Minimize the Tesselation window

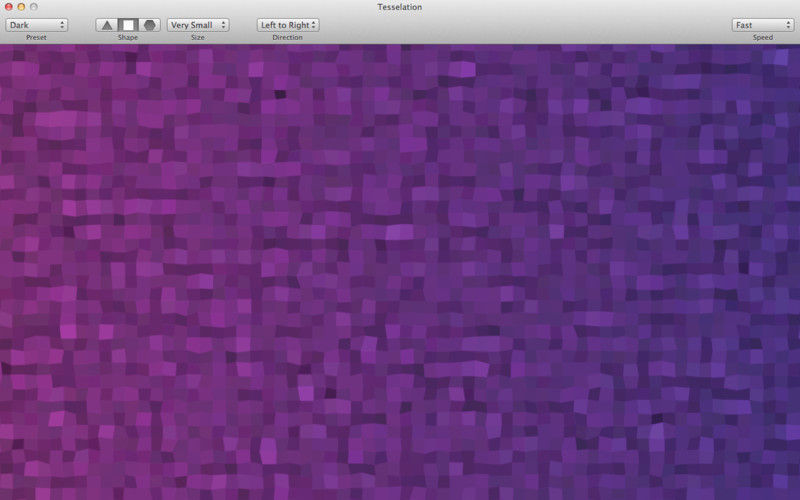pyautogui.click(x=21, y=7)
